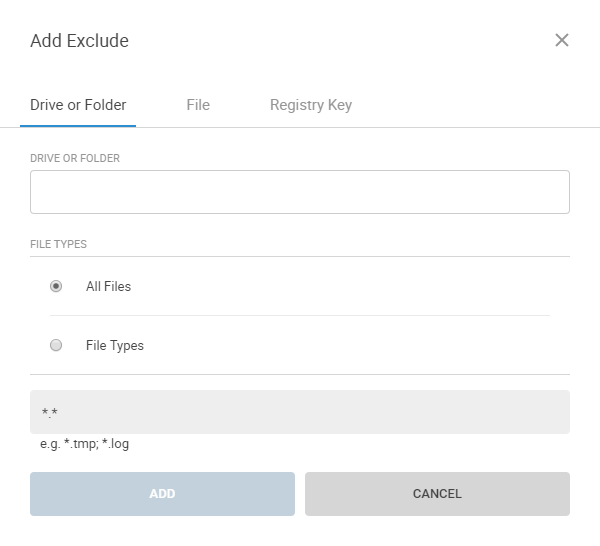Click the DRIVE OR FOLDER field caption

point(75,158)
